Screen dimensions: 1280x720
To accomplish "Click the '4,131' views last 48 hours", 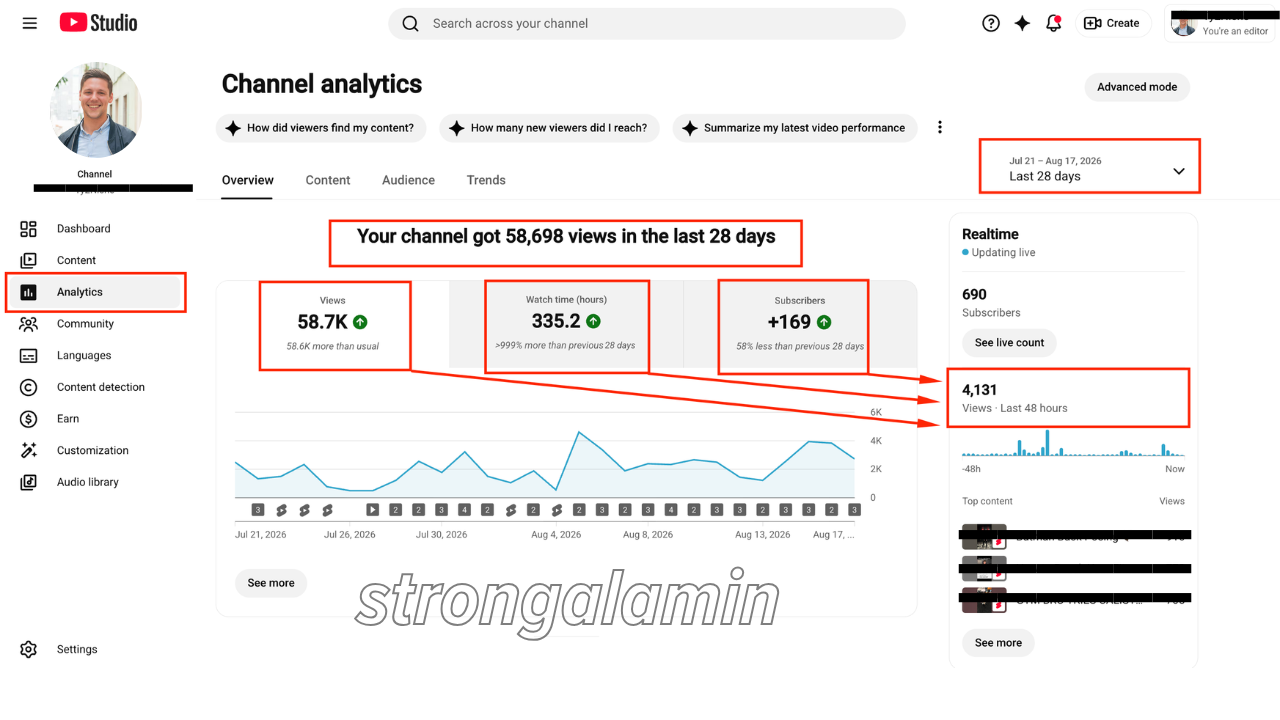I will point(980,390).
